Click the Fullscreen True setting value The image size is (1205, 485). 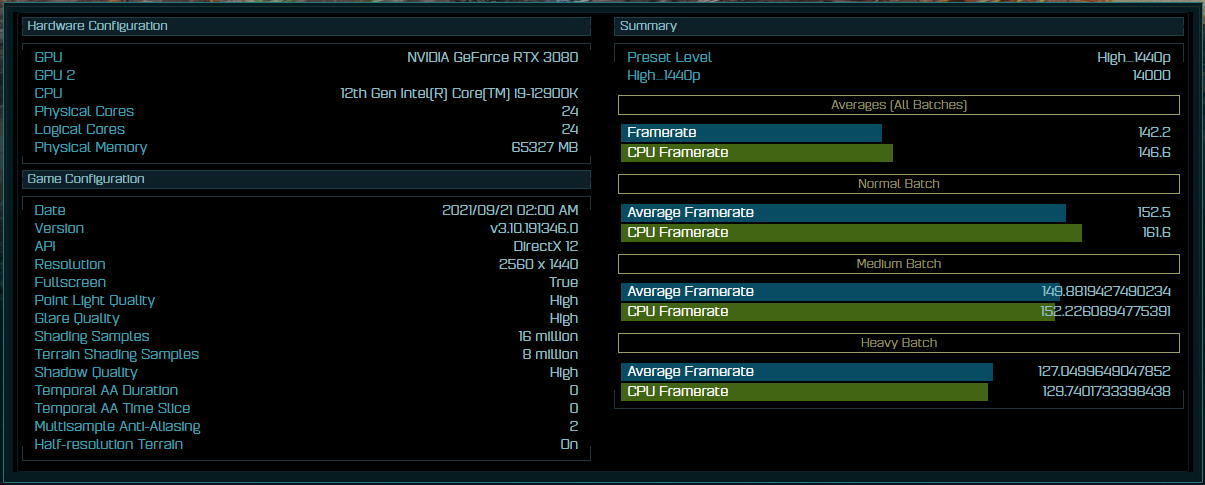[563, 283]
